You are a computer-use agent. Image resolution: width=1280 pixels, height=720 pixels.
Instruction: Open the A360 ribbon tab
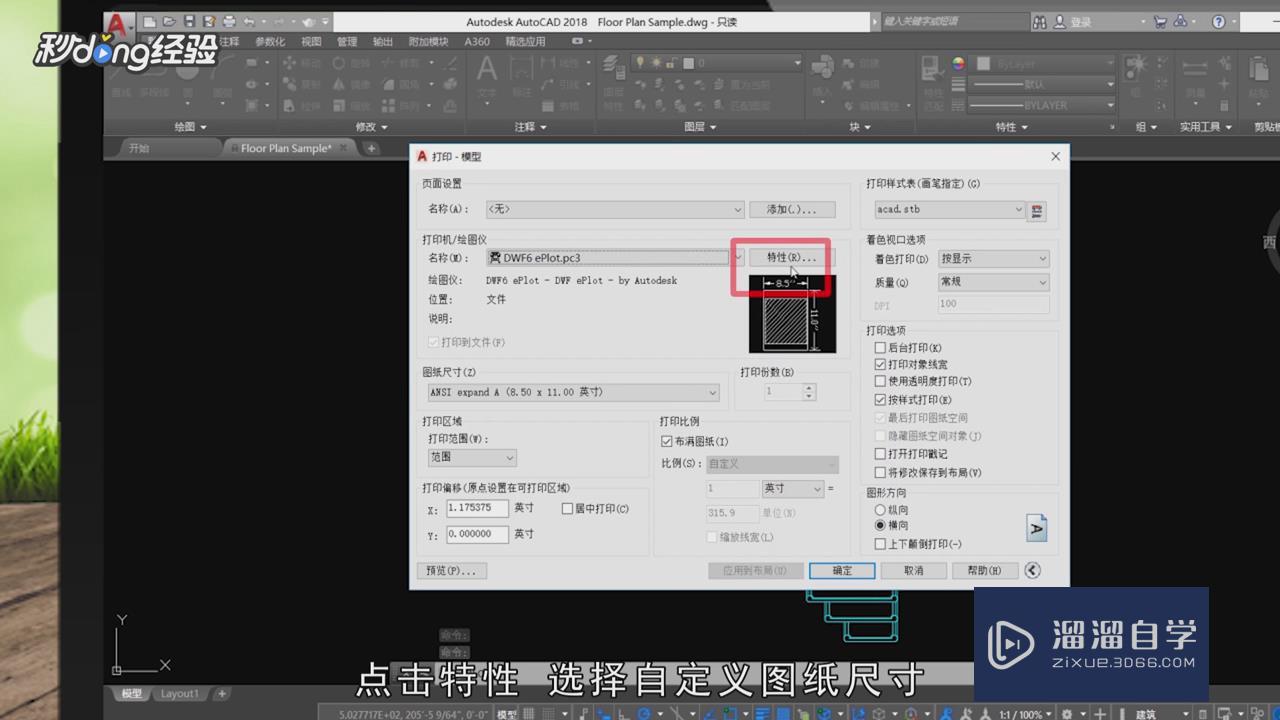477,42
